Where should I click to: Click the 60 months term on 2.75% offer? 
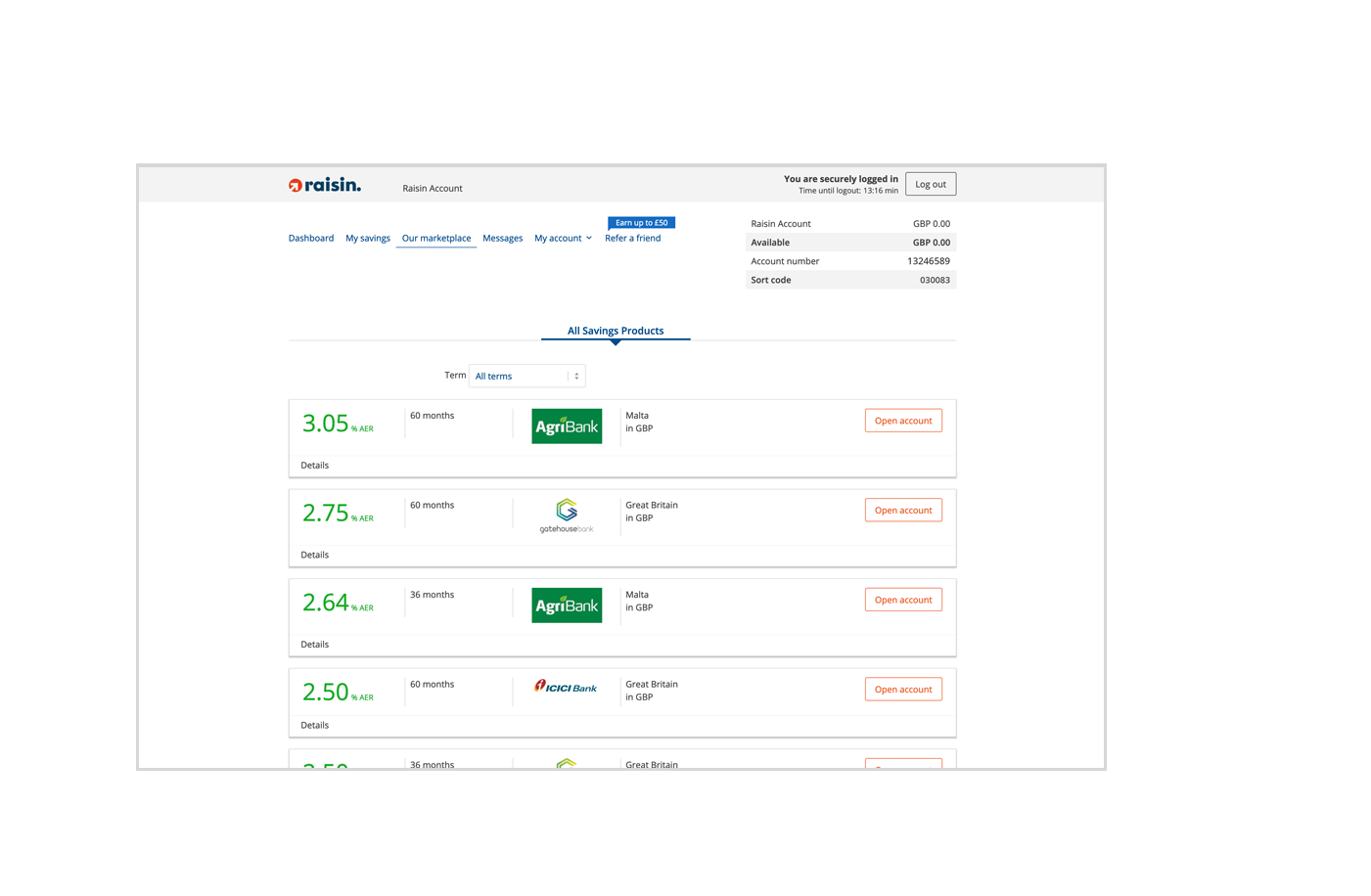(x=432, y=505)
